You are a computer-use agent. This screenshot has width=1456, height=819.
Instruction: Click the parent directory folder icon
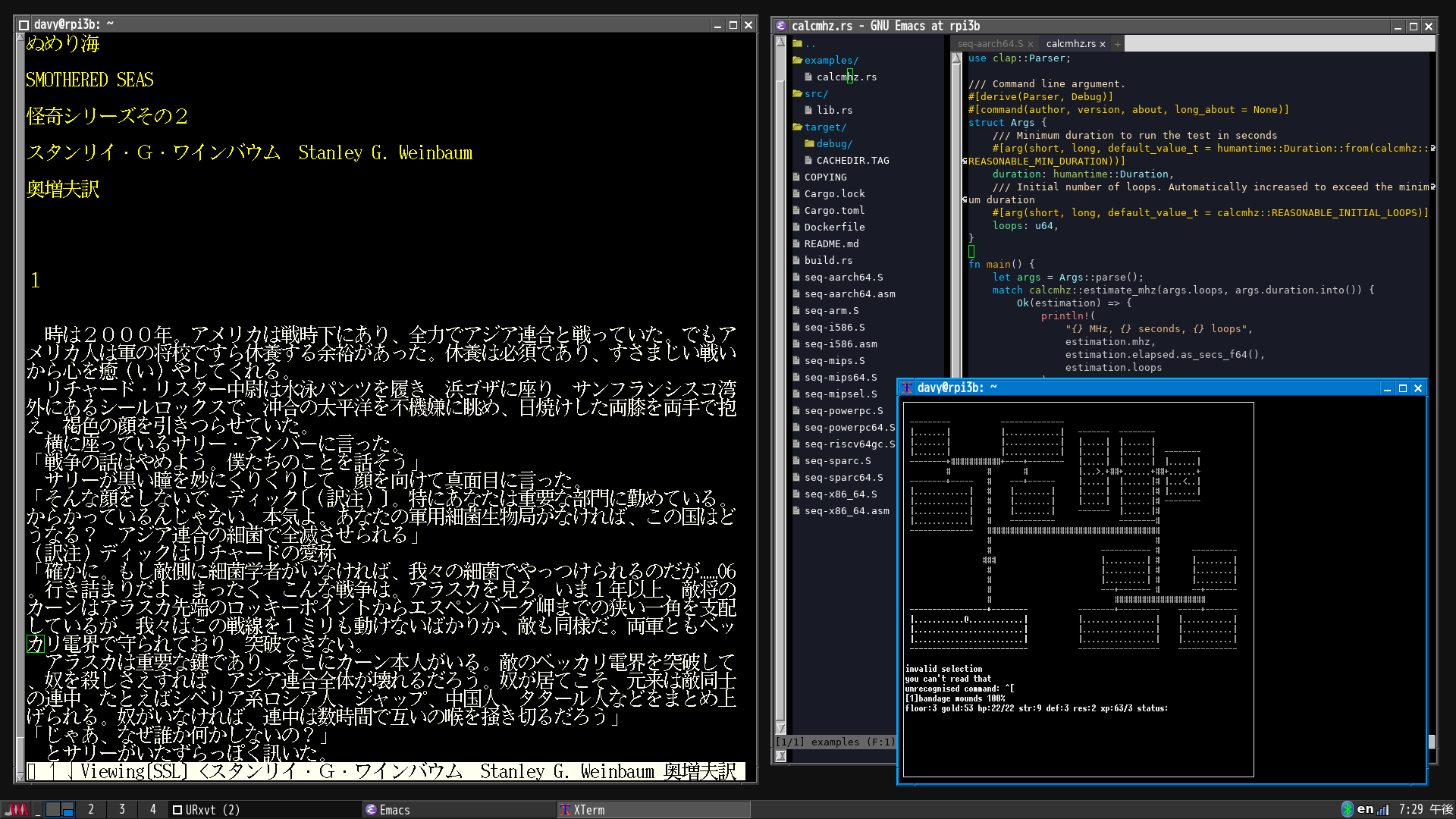798,43
